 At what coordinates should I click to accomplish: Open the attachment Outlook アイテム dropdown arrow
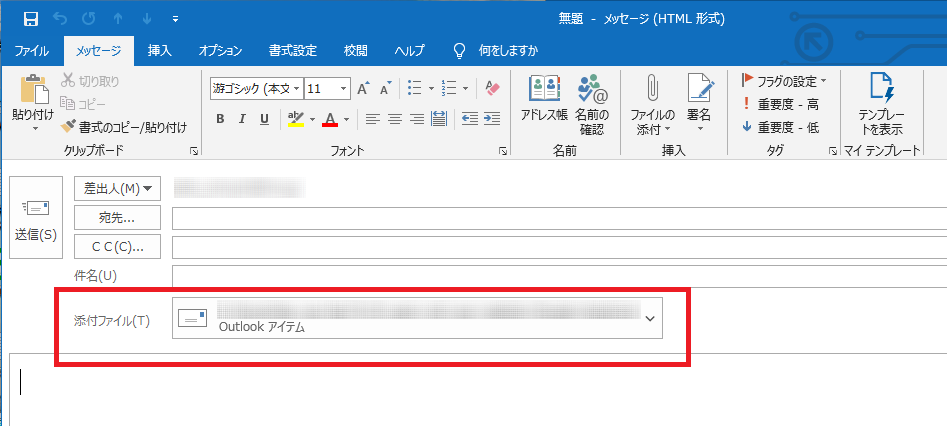[650, 318]
